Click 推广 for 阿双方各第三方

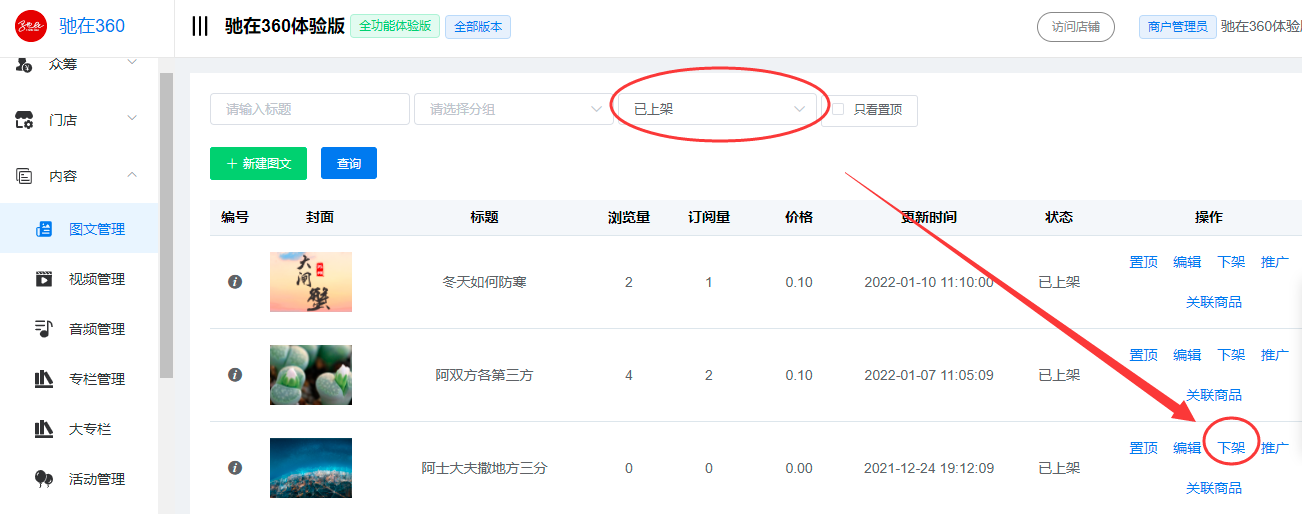1275,355
